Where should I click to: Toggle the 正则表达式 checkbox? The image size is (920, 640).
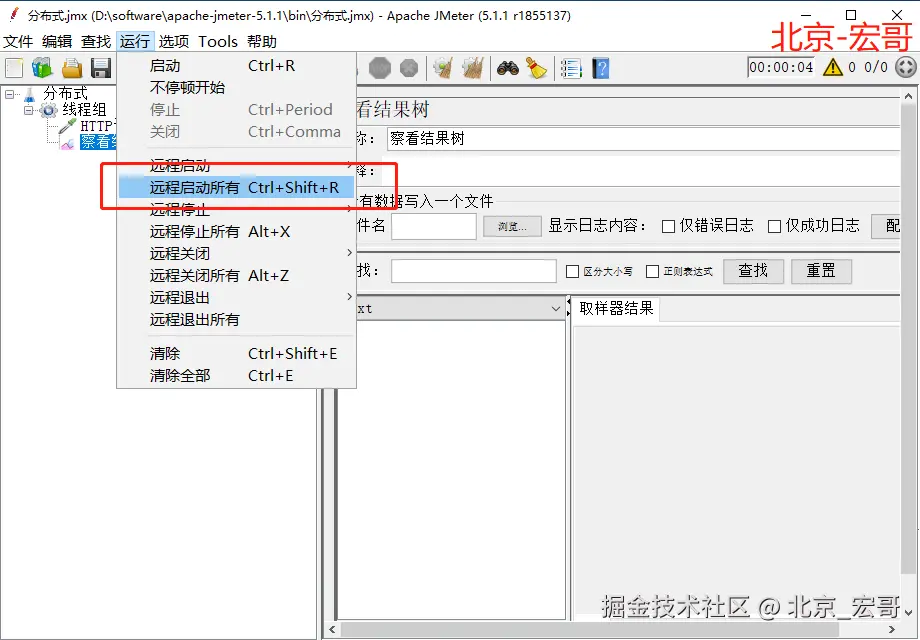point(652,271)
